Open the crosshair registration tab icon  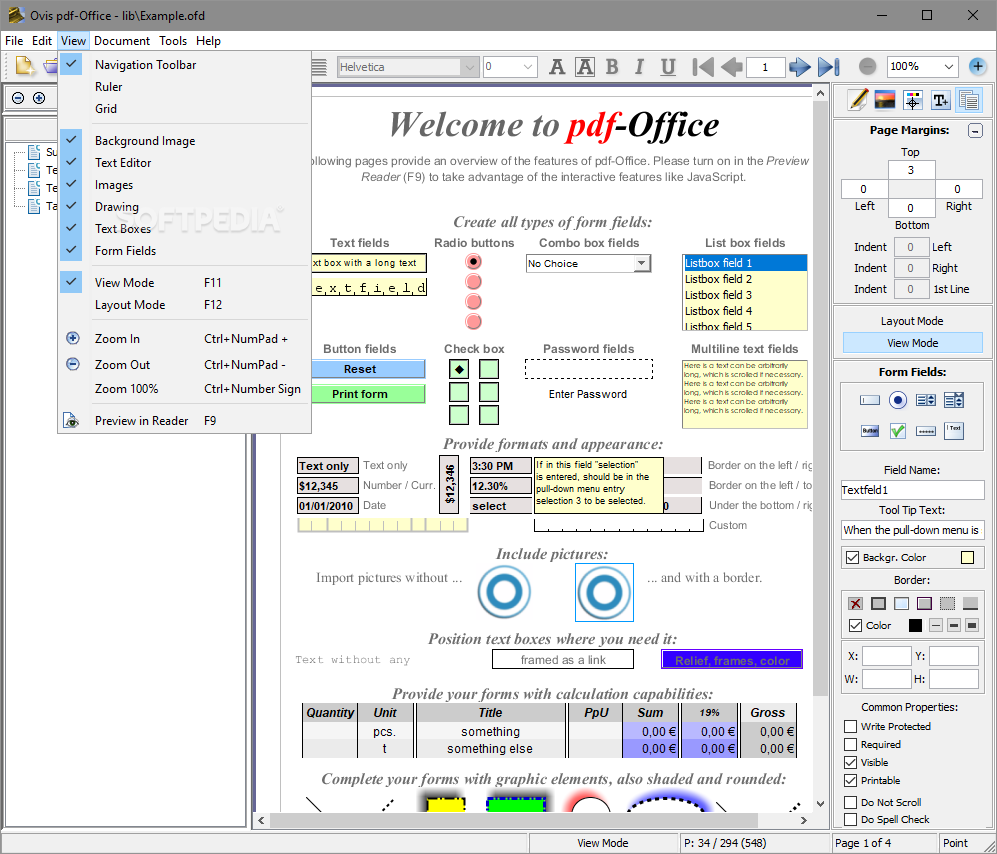pyautogui.click(x=912, y=100)
